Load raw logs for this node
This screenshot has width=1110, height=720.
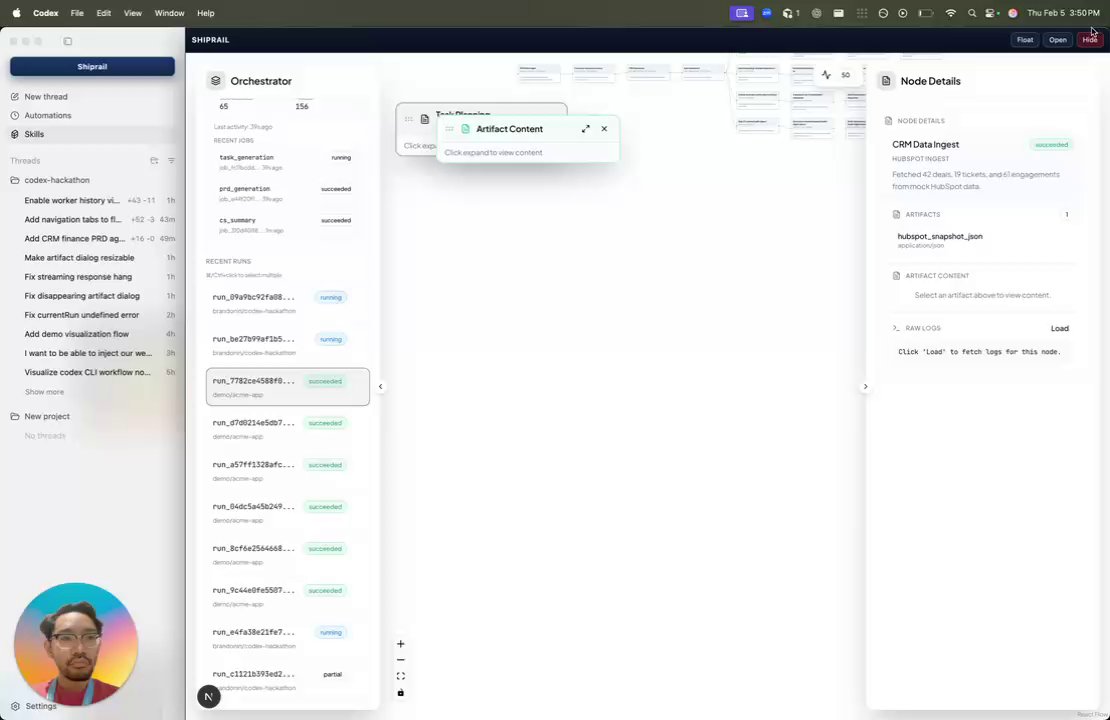coord(1060,328)
